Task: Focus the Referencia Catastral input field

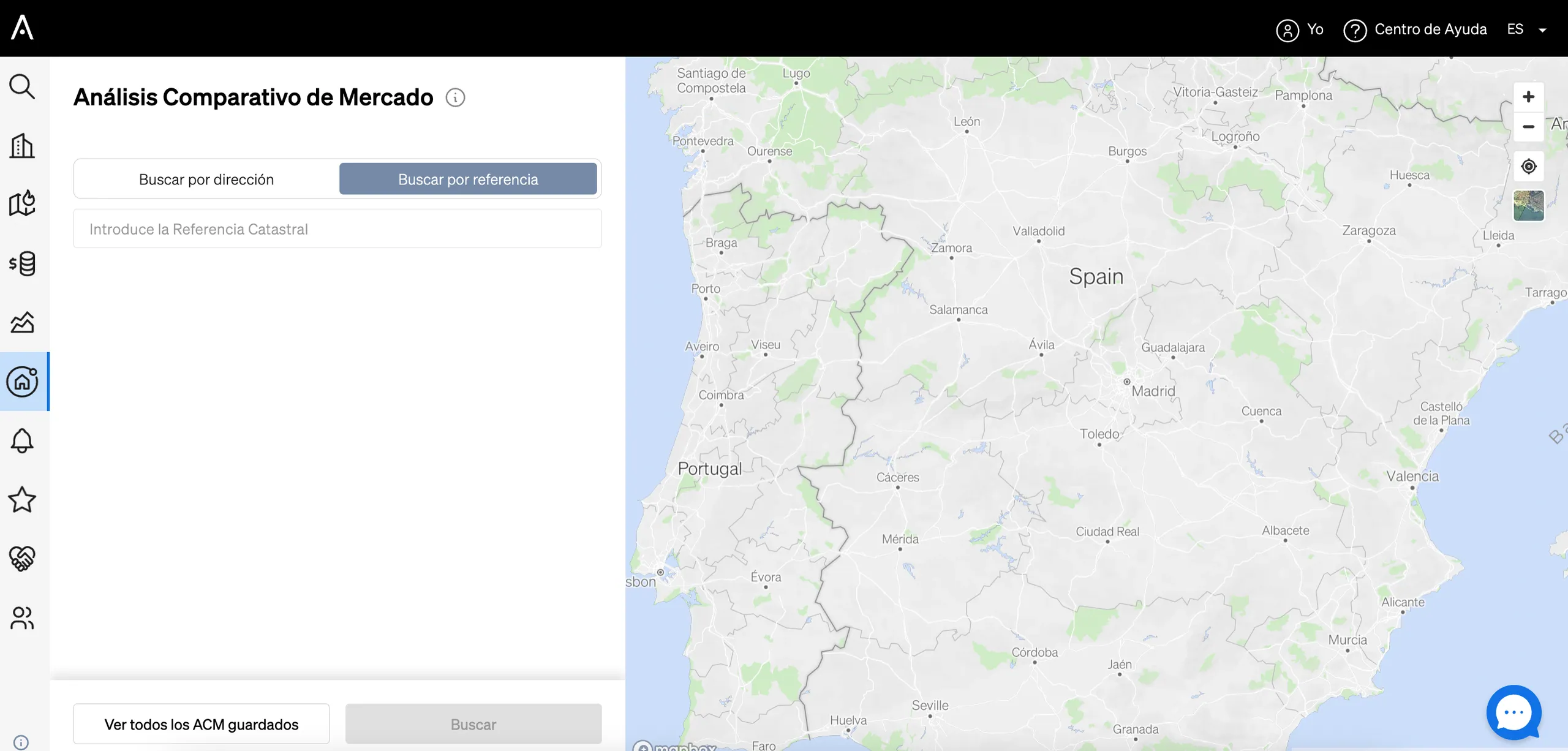Action: pos(337,228)
